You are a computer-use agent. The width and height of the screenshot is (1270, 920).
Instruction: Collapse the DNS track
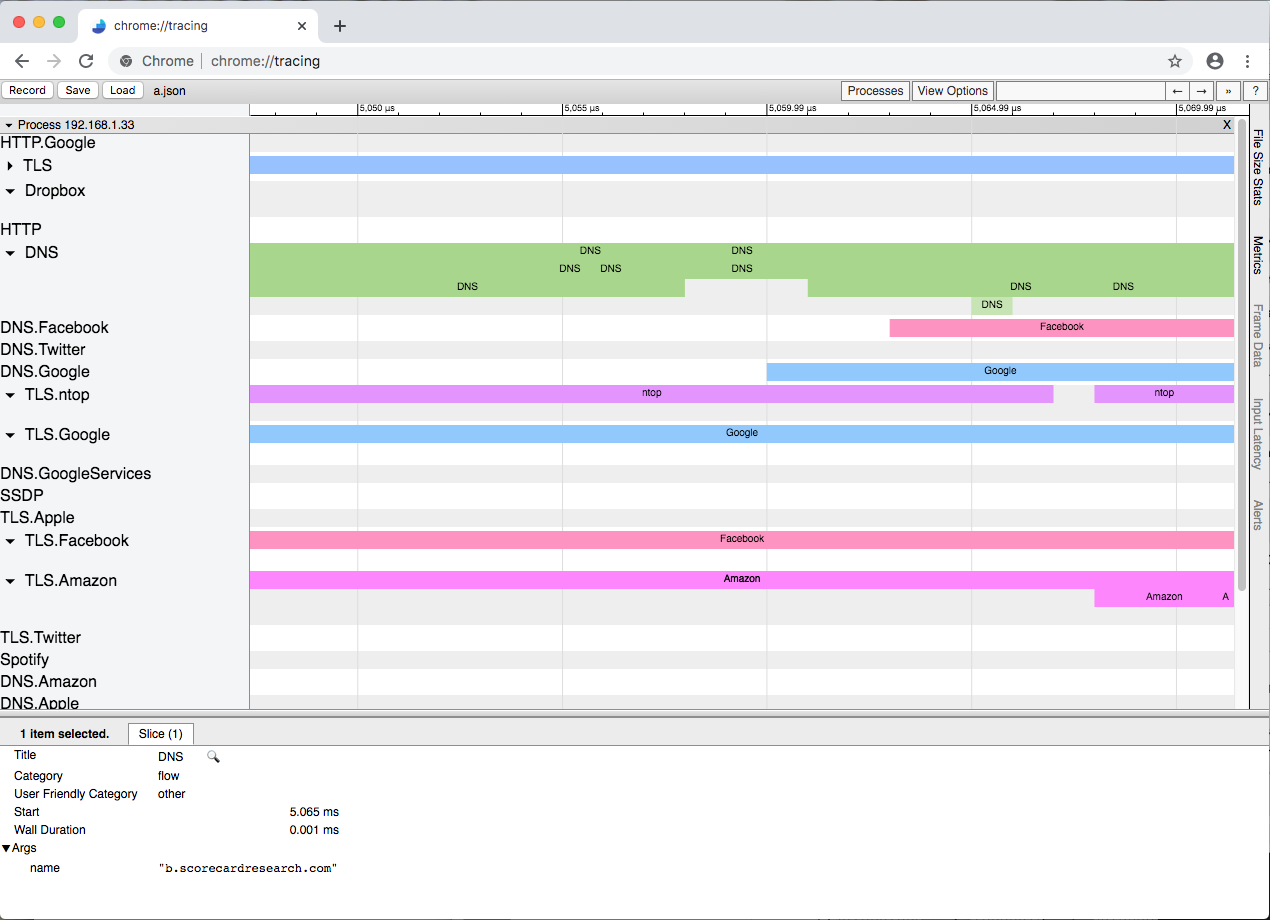click(x=11, y=253)
